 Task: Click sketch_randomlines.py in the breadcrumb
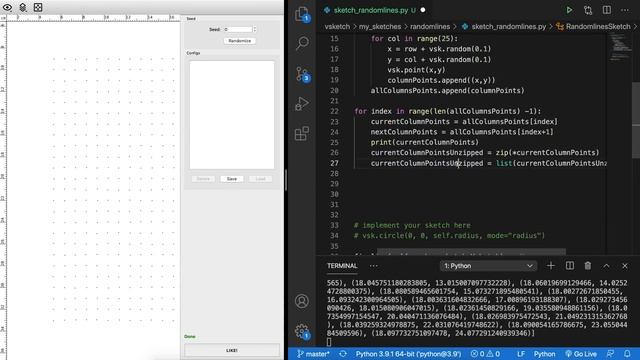click(509, 27)
